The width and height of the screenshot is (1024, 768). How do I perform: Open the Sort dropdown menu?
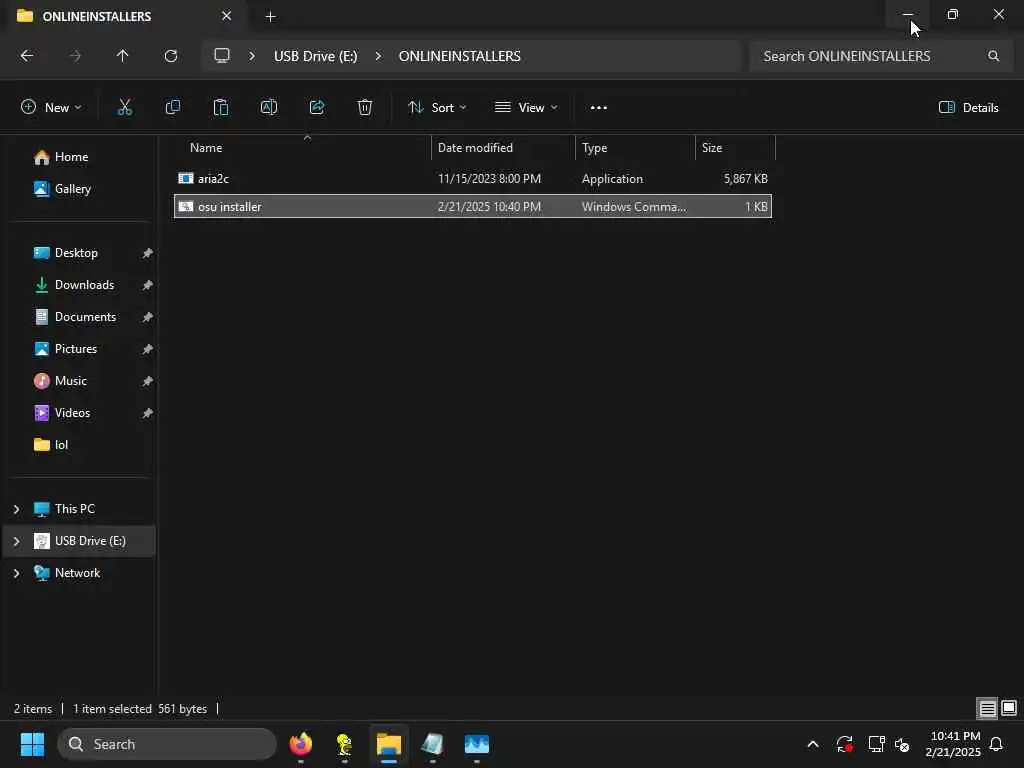pyautogui.click(x=437, y=108)
